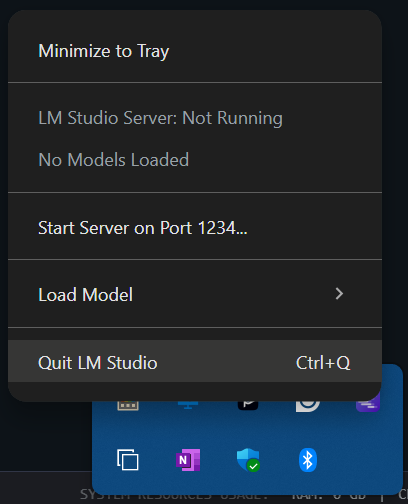Expand the Load Model chevron arrow
The width and height of the screenshot is (408, 504).
[x=339, y=294]
